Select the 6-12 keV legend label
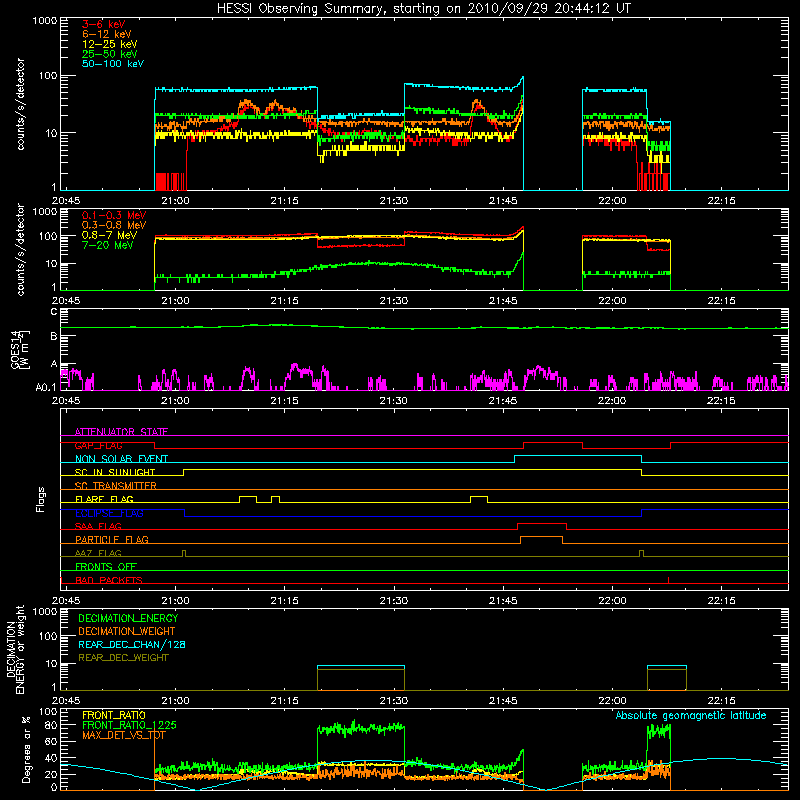The image size is (800, 800). (x=107, y=34)
